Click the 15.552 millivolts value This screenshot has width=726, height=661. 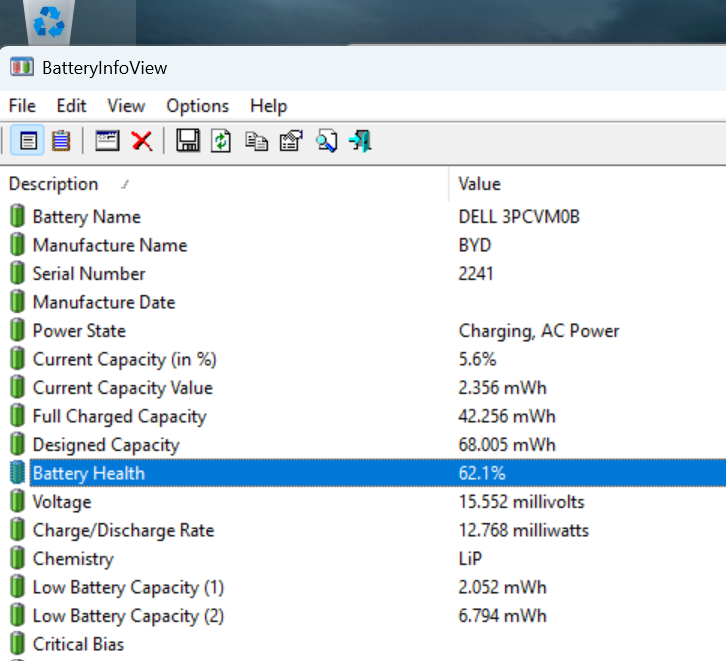click(x=521, y=502)
